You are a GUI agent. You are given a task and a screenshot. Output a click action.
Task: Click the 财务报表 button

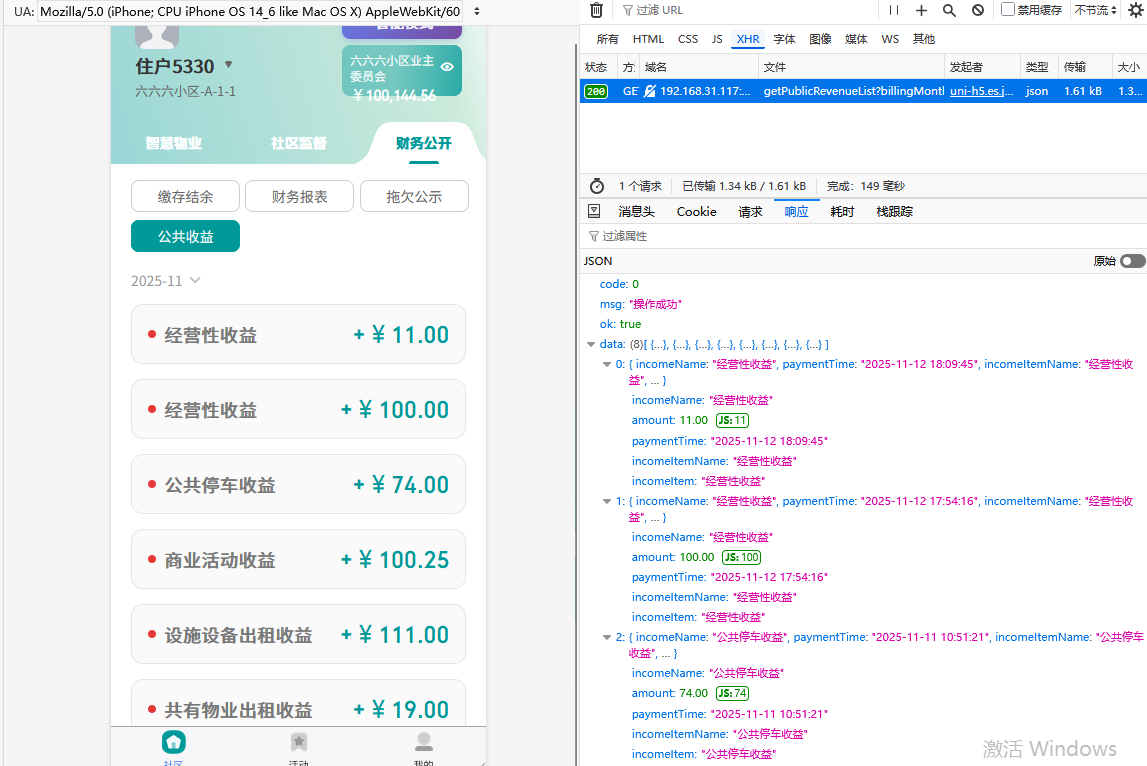(300, 197)
